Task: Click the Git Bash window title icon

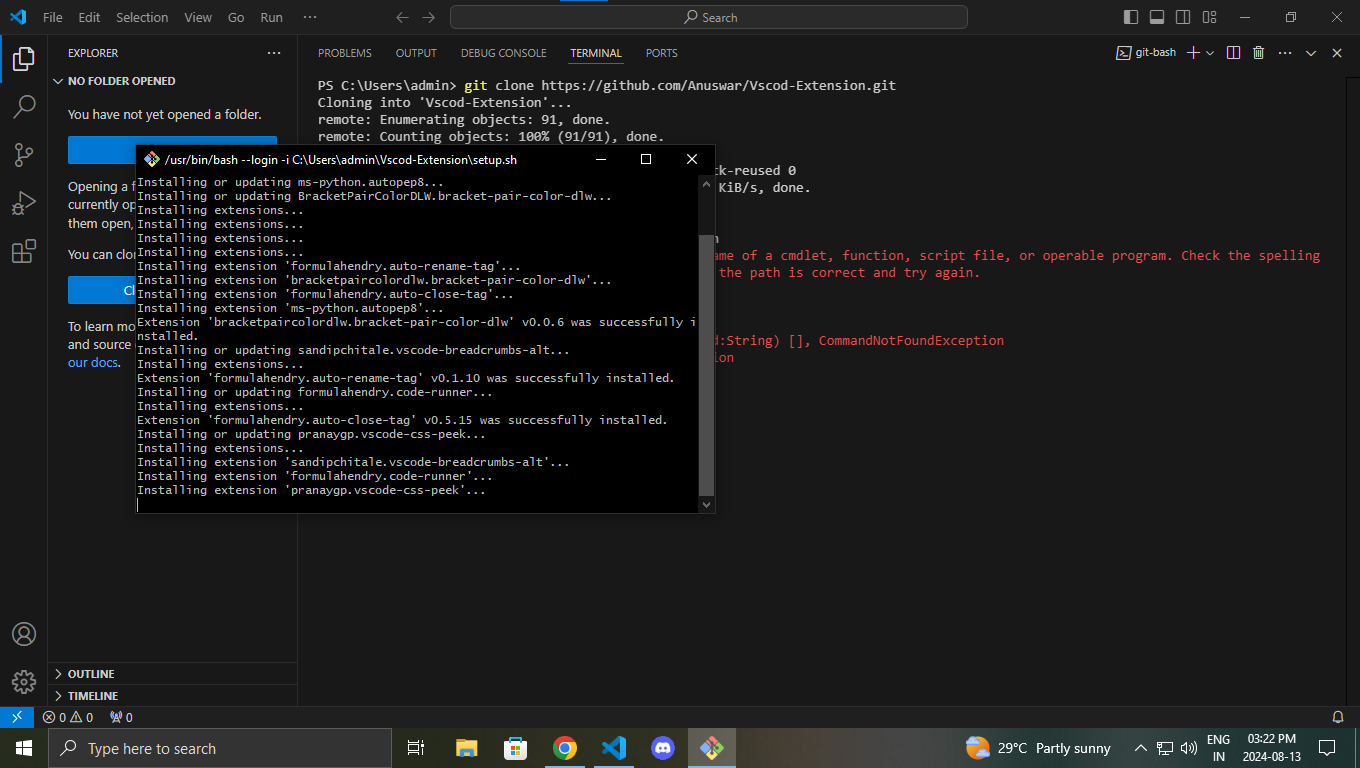Action: (x=152, y=159)
